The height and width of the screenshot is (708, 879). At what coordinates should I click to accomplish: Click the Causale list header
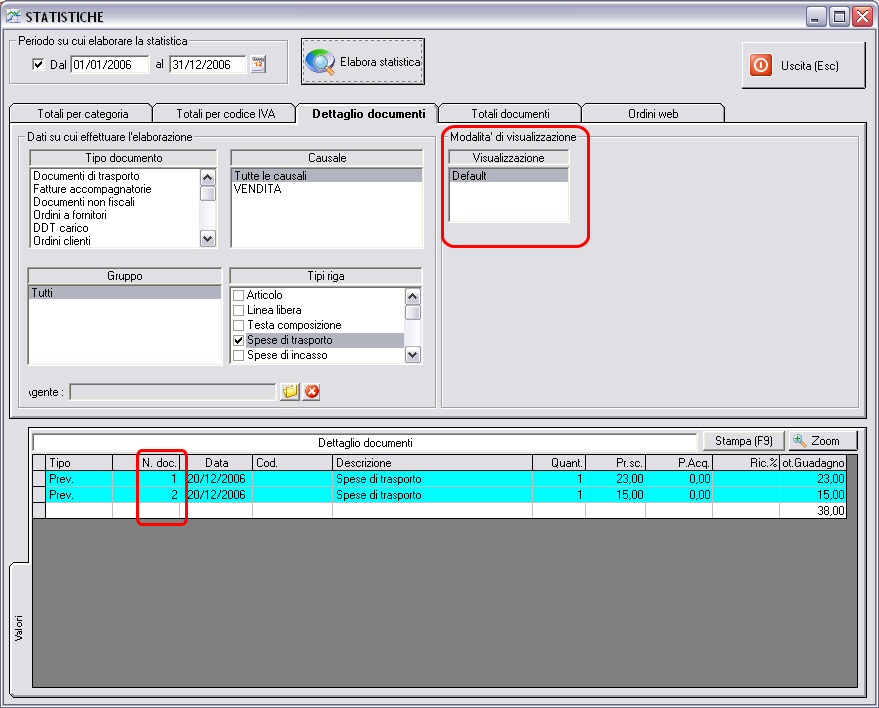(327, 158)
